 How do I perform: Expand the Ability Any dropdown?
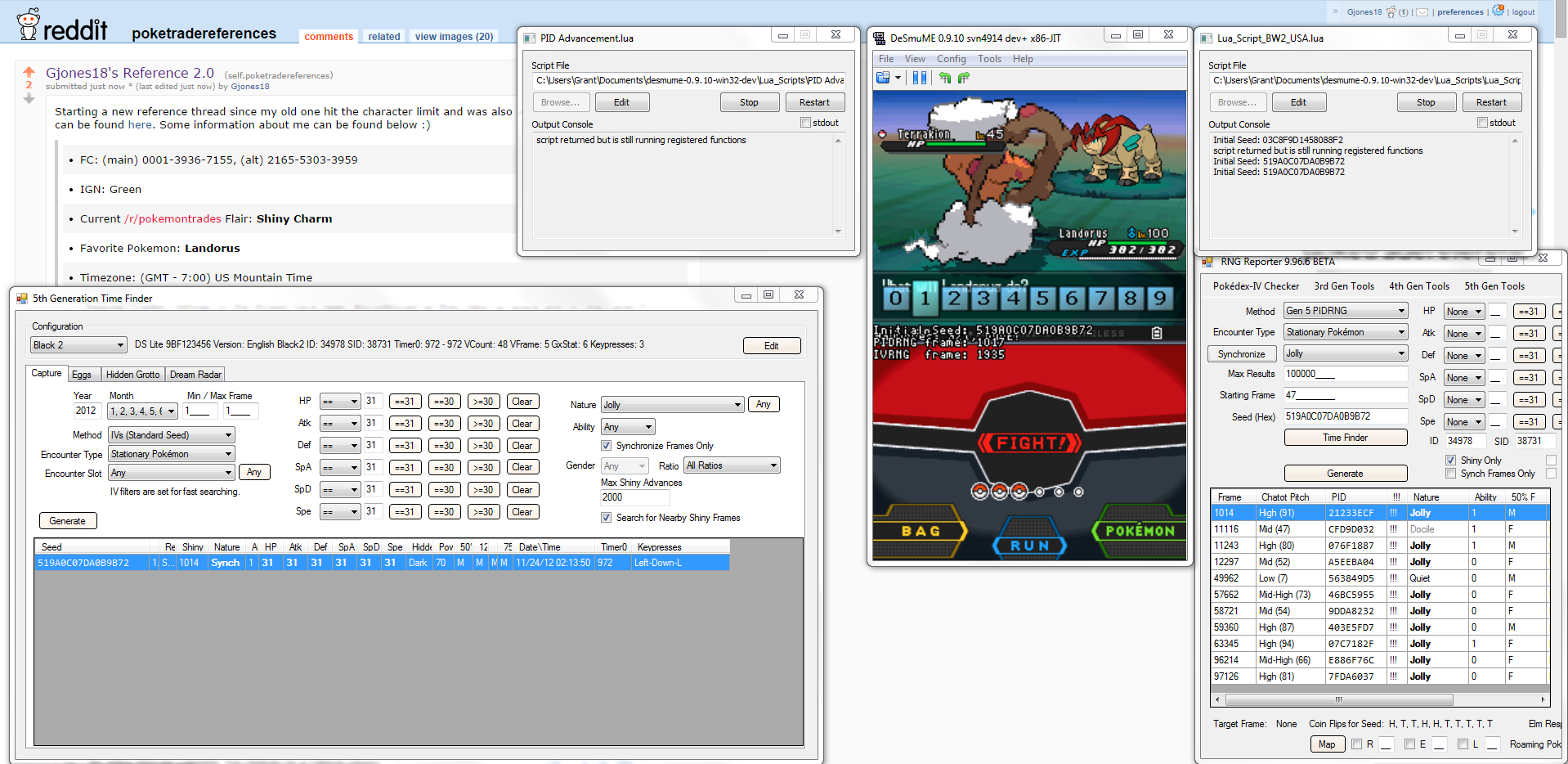click(x=629, y=427)
